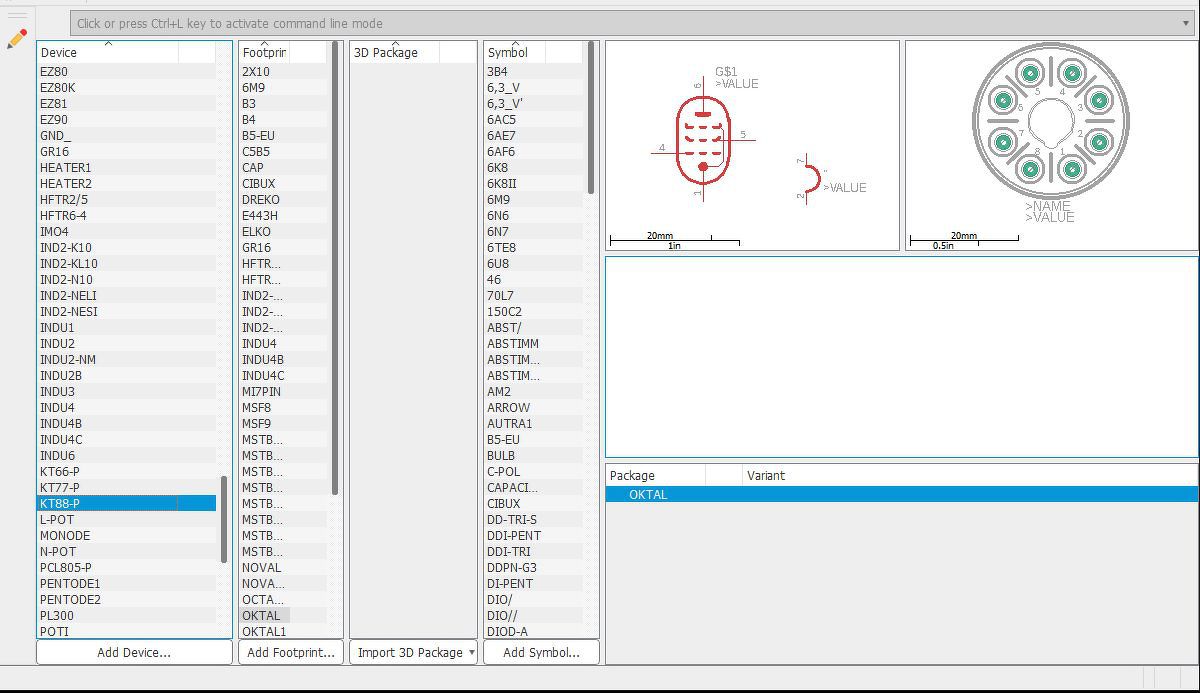Select the NOVAL footprint

[283, 567]
